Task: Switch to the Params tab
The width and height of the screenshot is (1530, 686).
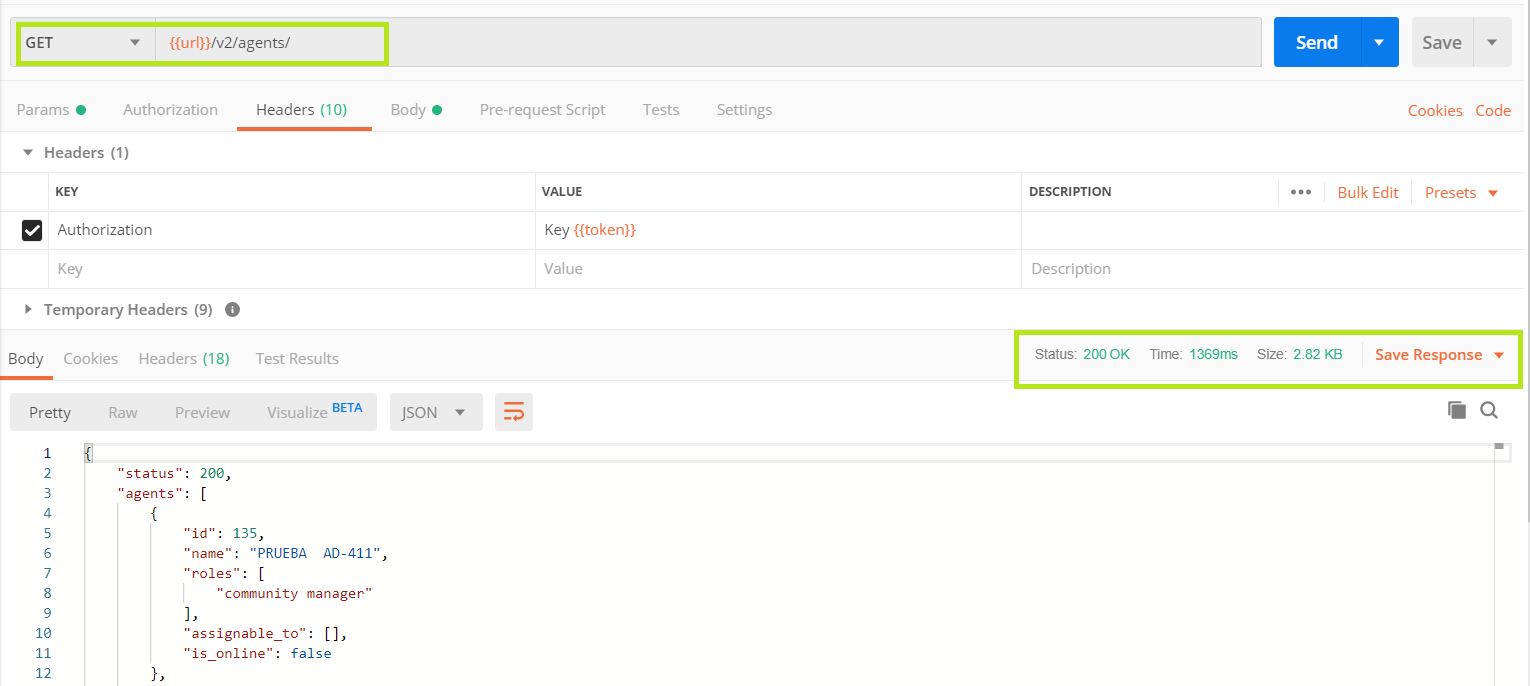Action: 51,110
